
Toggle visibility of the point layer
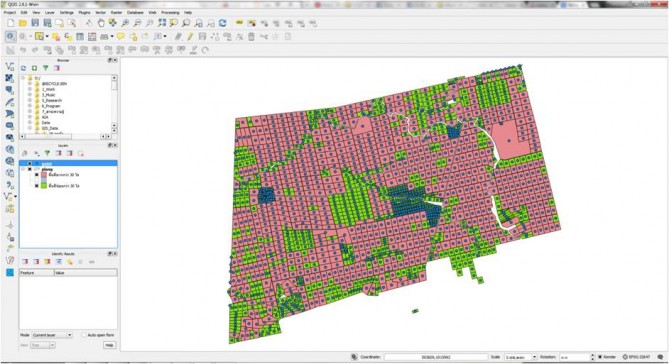click(29, 163)
